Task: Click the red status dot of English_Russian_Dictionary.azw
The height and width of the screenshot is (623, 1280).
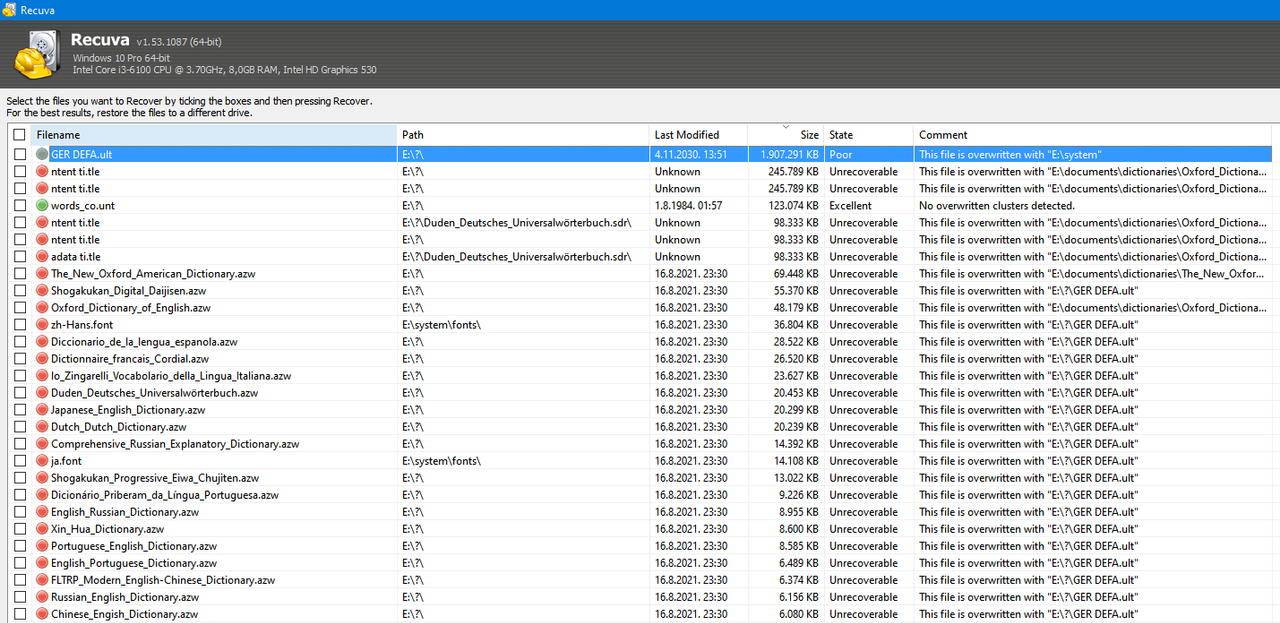Action: 42,512
